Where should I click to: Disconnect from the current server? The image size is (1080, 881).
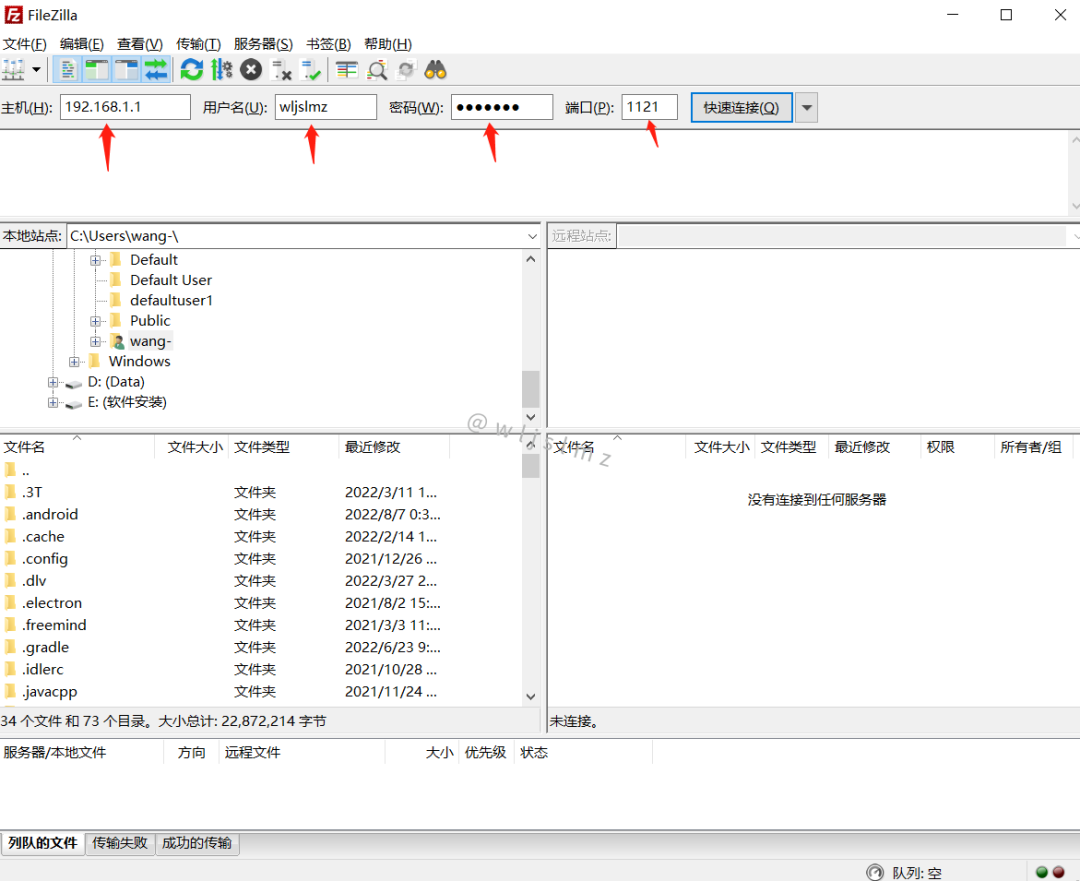coord(281,70)
